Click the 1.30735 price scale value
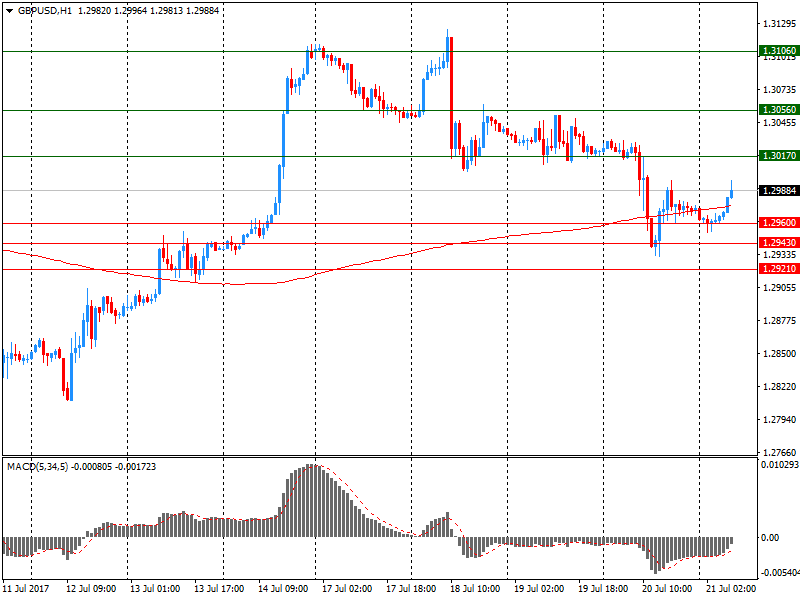Image resolution: width=800 pixels, height=600 pixels. pyautogui.click(x=779, y=90)
